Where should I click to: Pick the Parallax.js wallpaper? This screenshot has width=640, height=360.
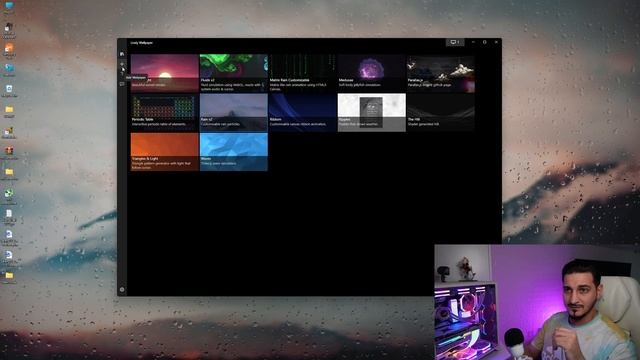pos(440,73)
